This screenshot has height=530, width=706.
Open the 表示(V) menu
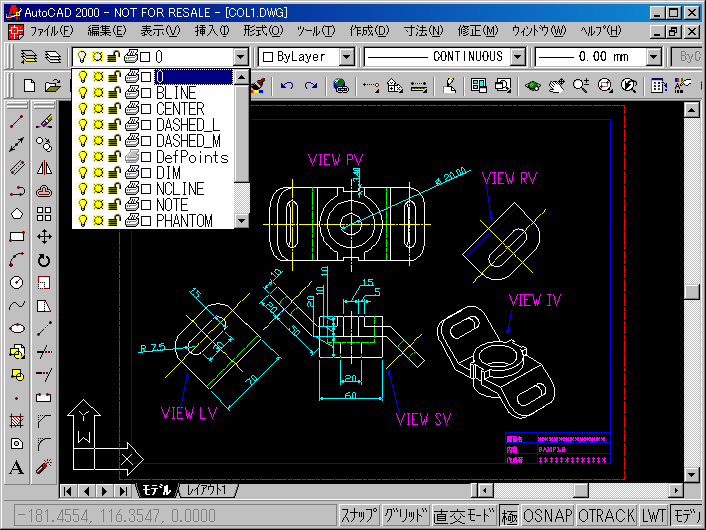(x=160, y=31)
